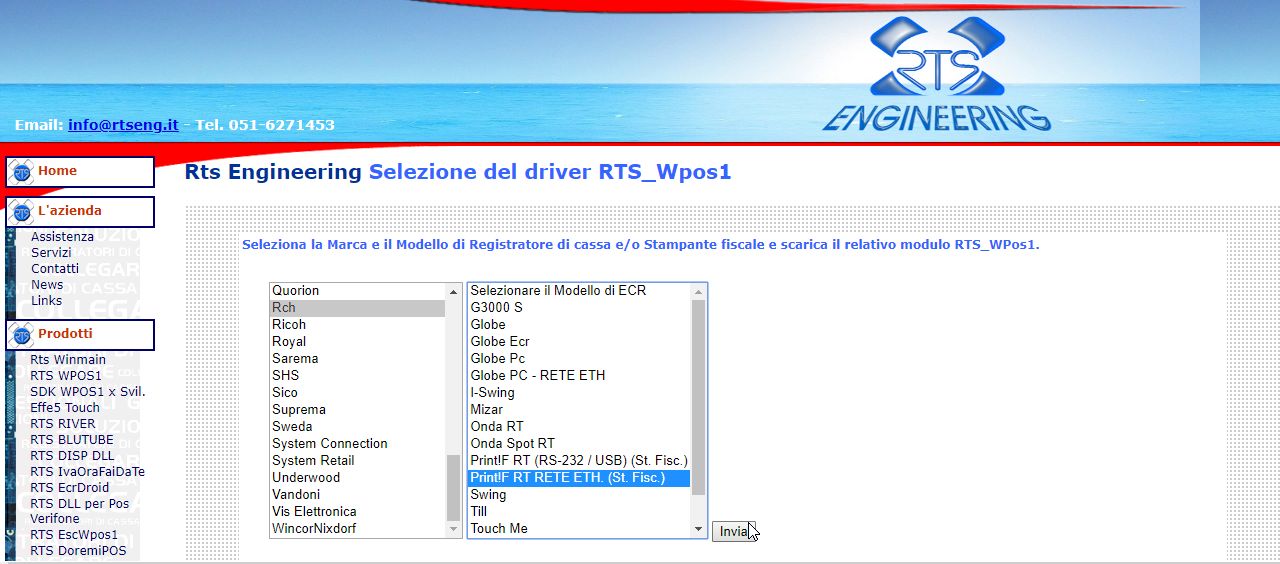Click the info@rtseng.it email link
The image size is (1280, 564).
(x=123, y=125)
